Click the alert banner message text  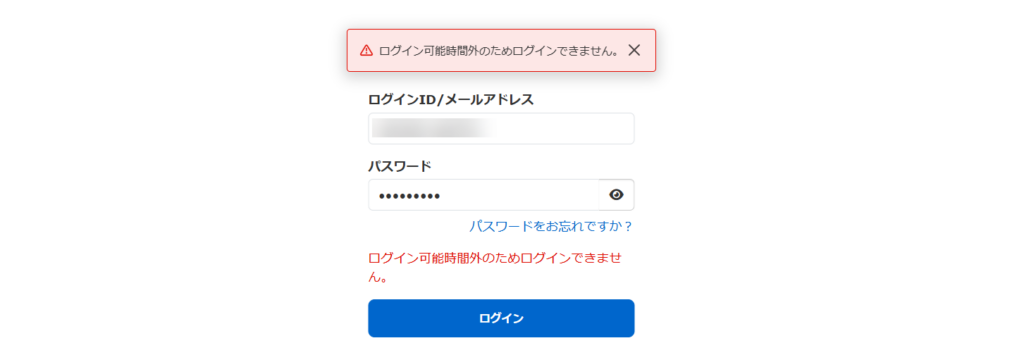point(499,50)
